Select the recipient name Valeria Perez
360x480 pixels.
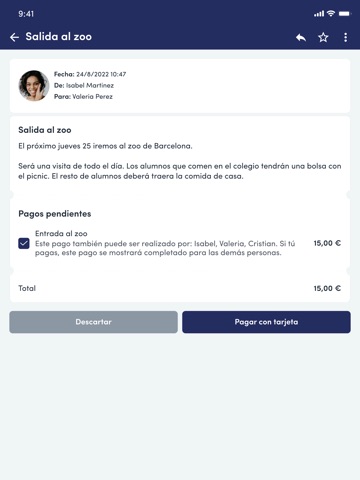tap(92, 97)
